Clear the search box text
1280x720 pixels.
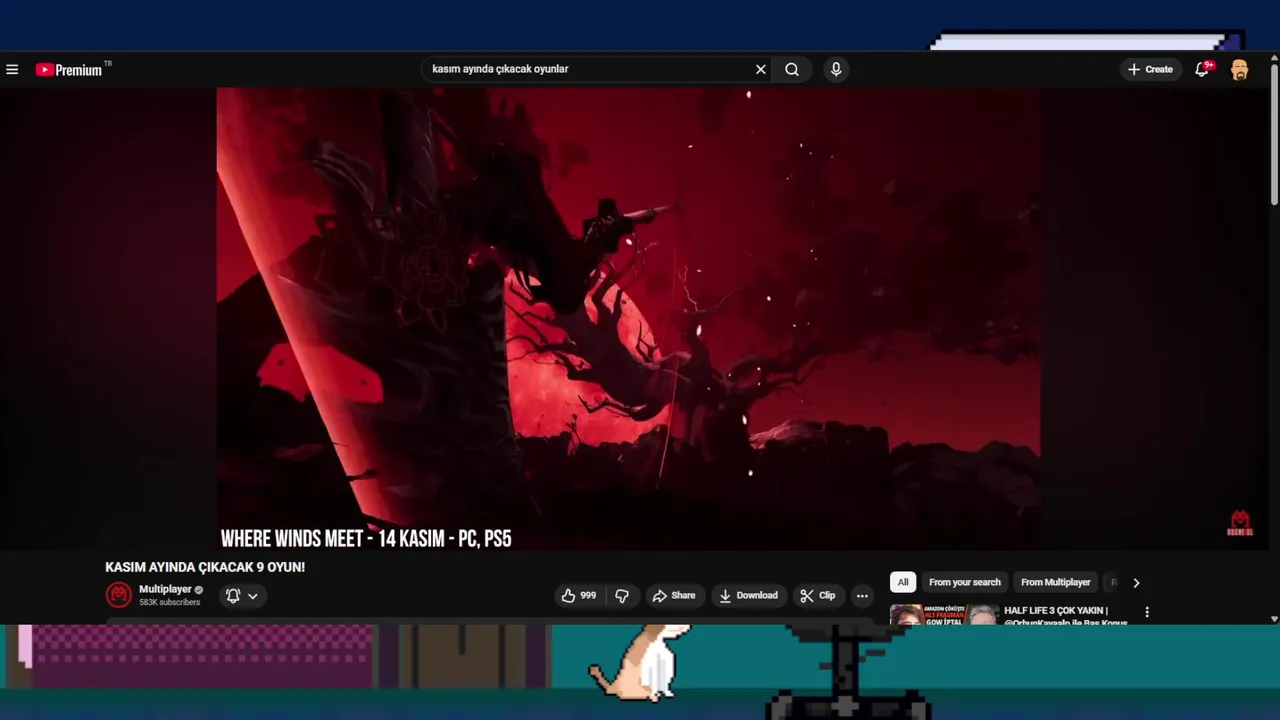(x=760, y=69)
